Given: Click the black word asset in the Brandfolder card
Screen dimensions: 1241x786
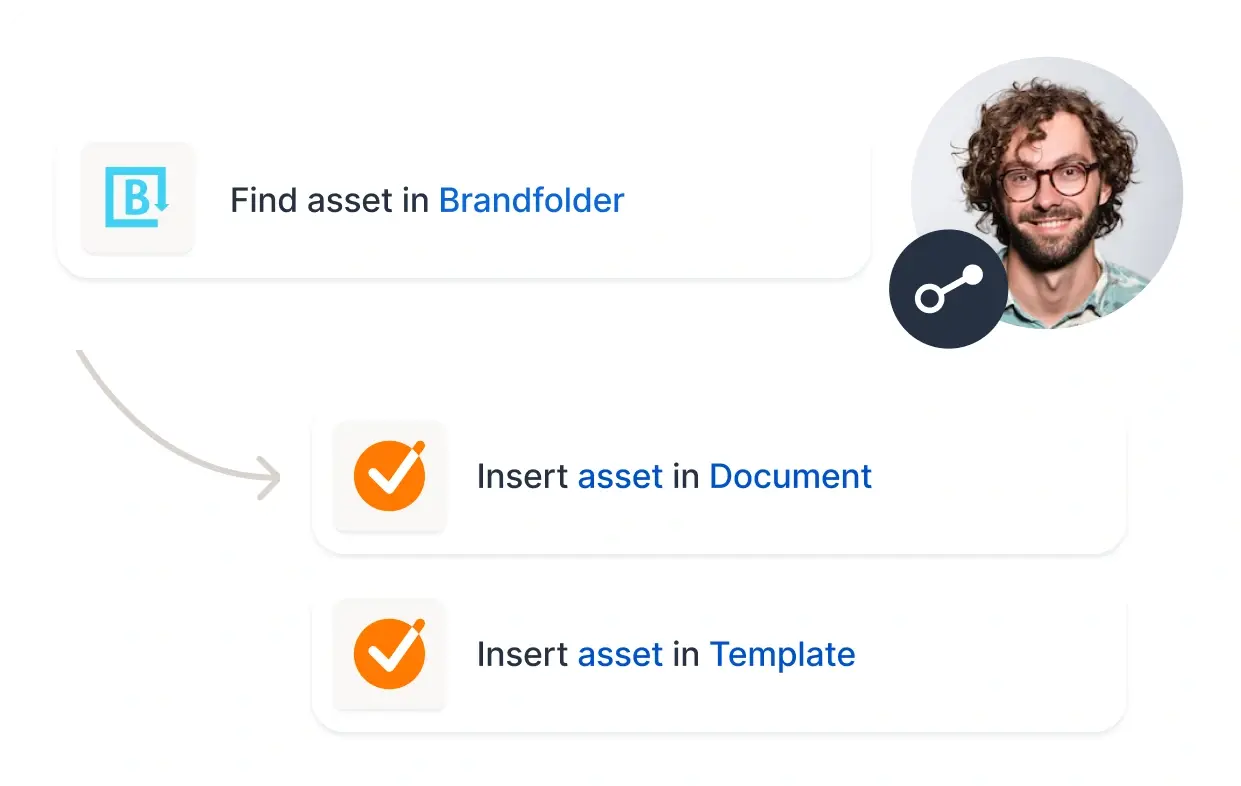Looking at the screenshot, I should click(x=350, y=200).
